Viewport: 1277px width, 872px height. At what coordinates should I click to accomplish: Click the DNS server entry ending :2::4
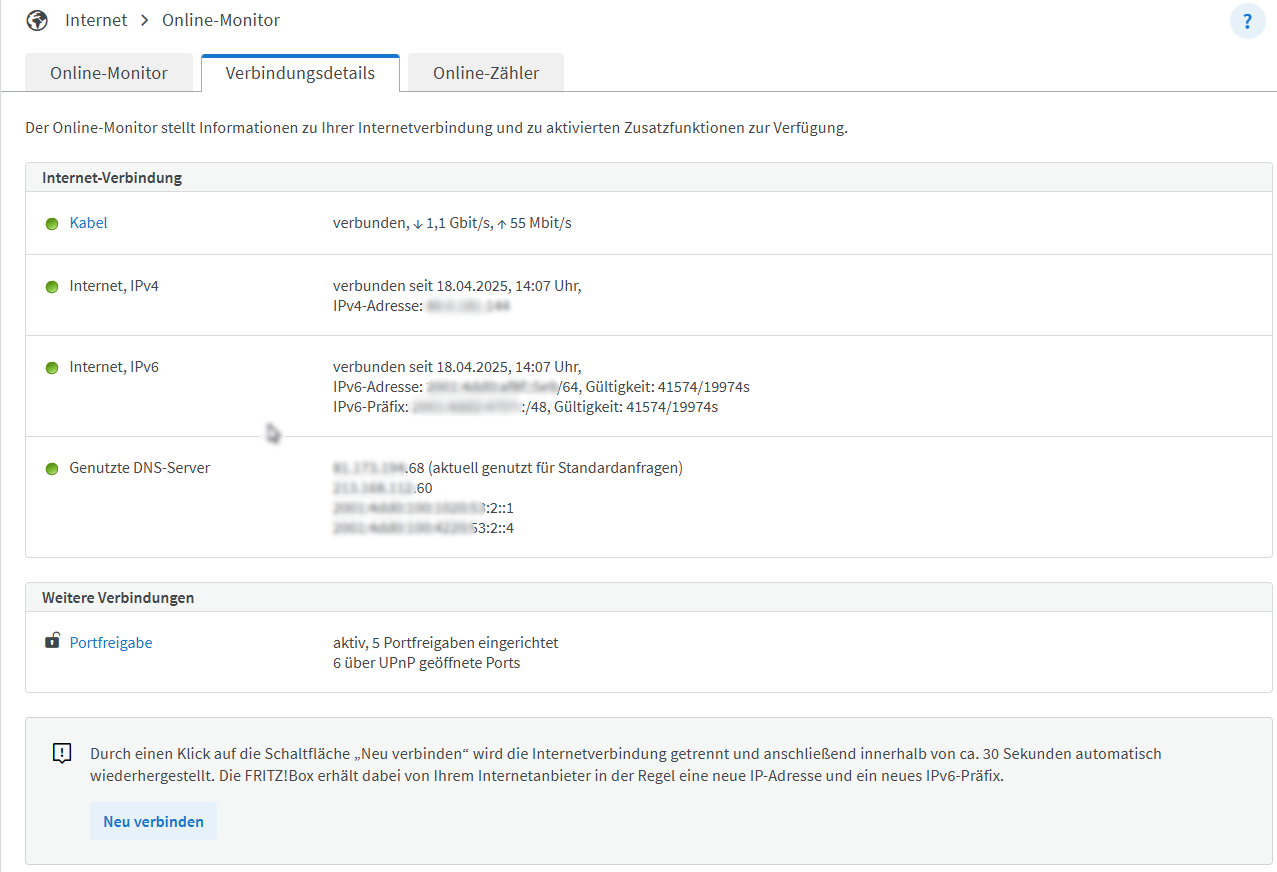423,528
